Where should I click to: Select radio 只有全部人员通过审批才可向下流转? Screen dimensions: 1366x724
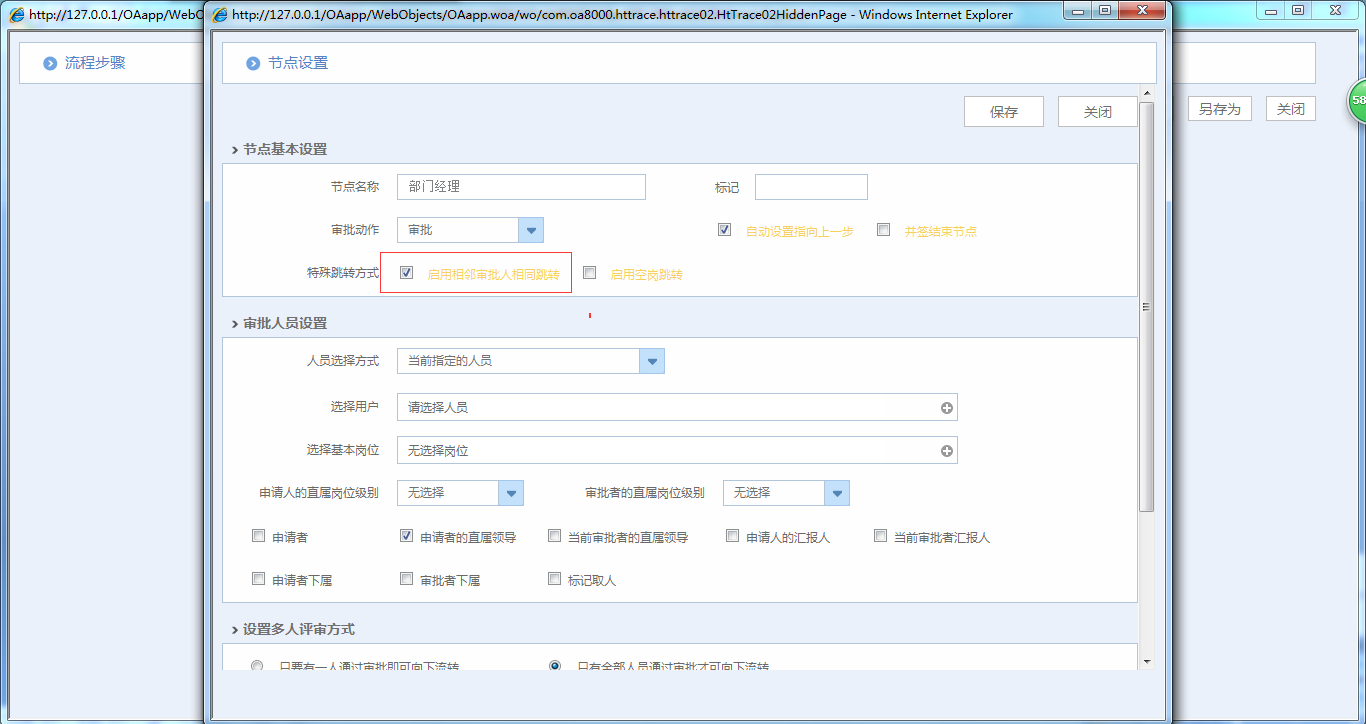555,665
